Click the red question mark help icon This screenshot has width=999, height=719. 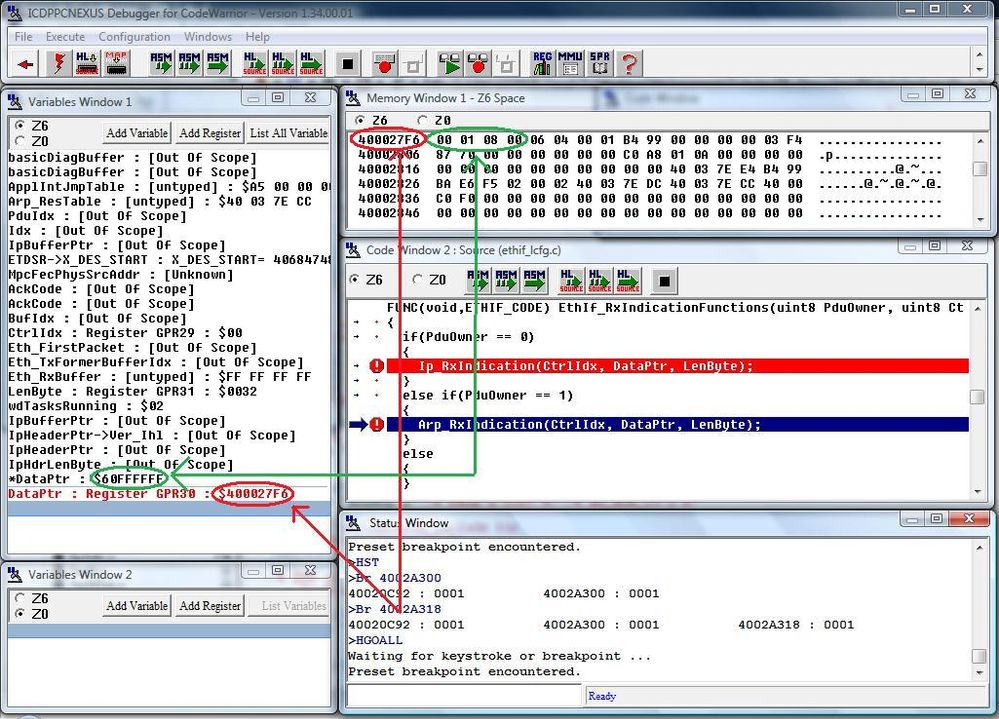point(629,64)
